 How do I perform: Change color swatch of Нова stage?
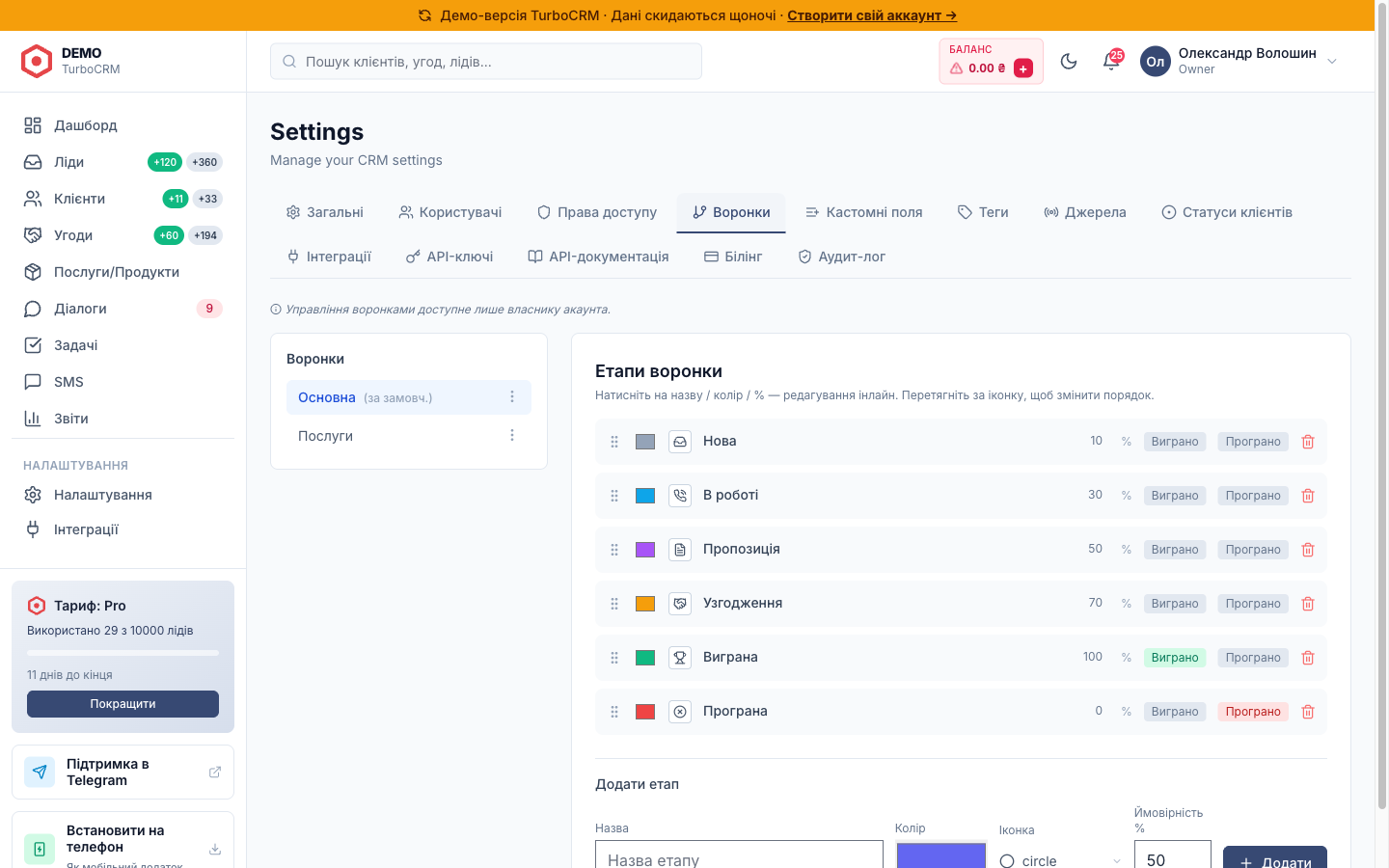[x=645, y=442]
